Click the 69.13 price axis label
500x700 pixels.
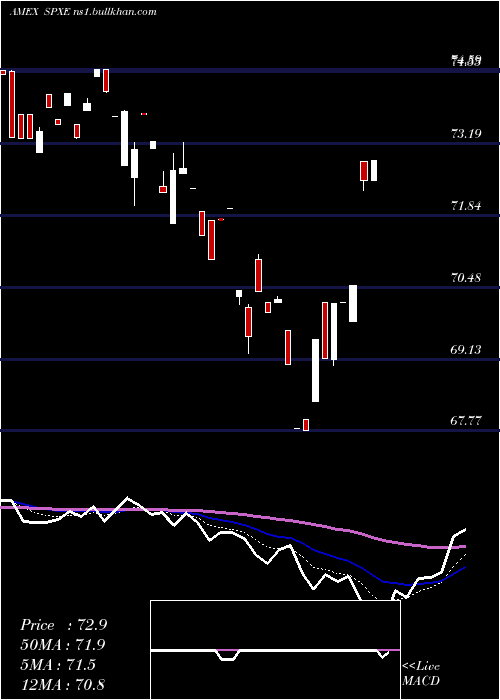point(466,349)
